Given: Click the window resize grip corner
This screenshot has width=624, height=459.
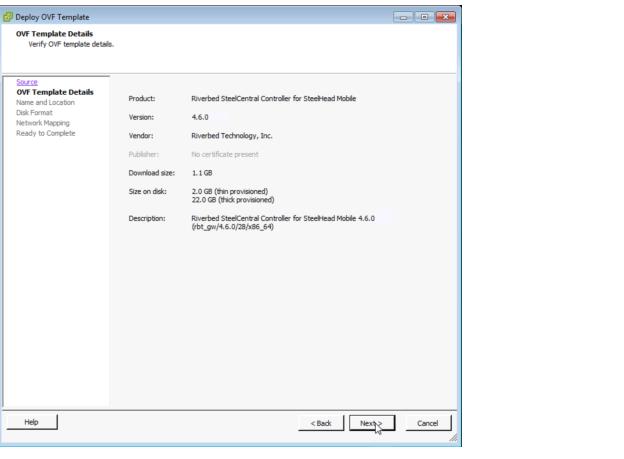Looking at the screenshot, I should tap(453, 438).
